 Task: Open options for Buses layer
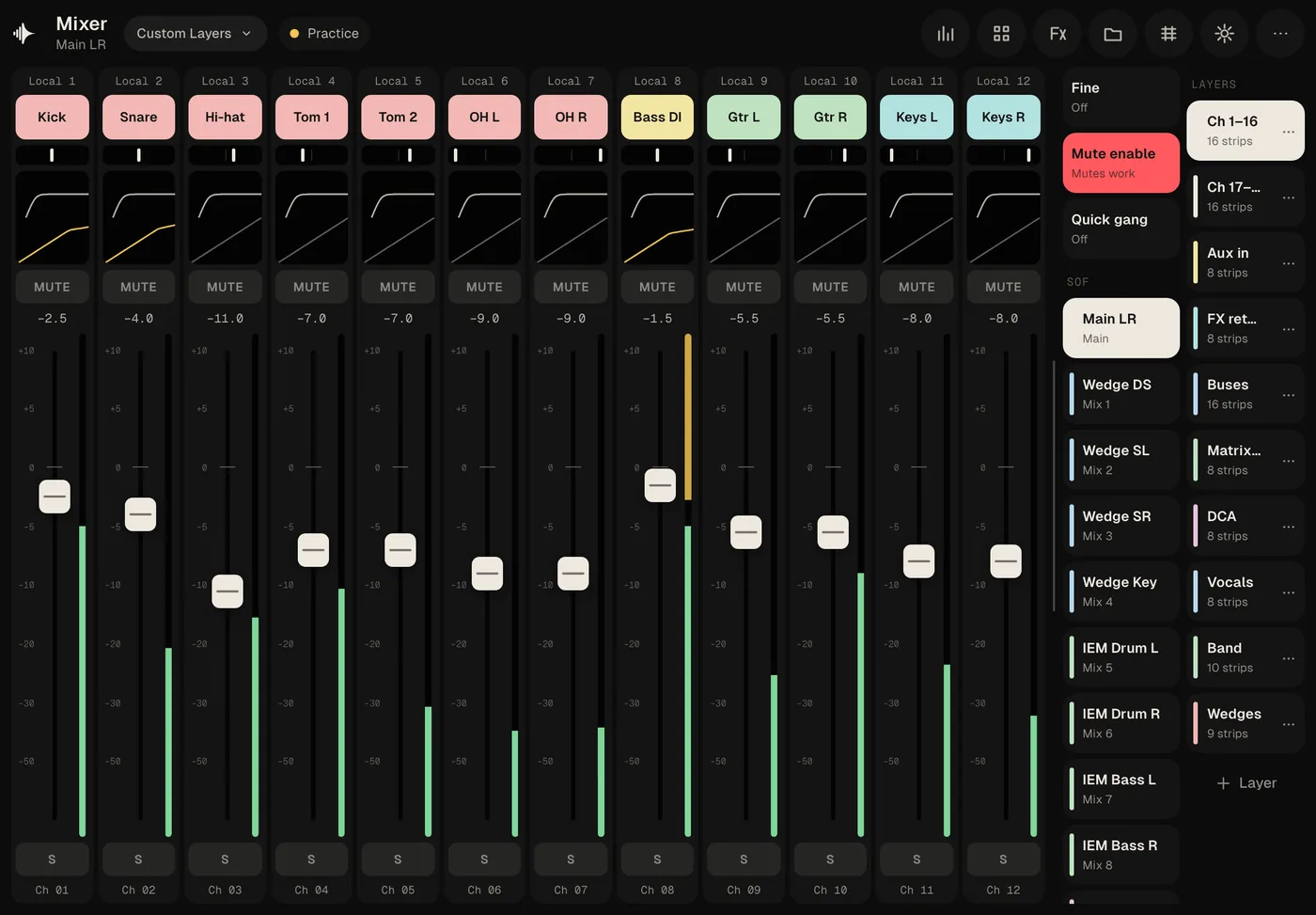[1288, 395]
